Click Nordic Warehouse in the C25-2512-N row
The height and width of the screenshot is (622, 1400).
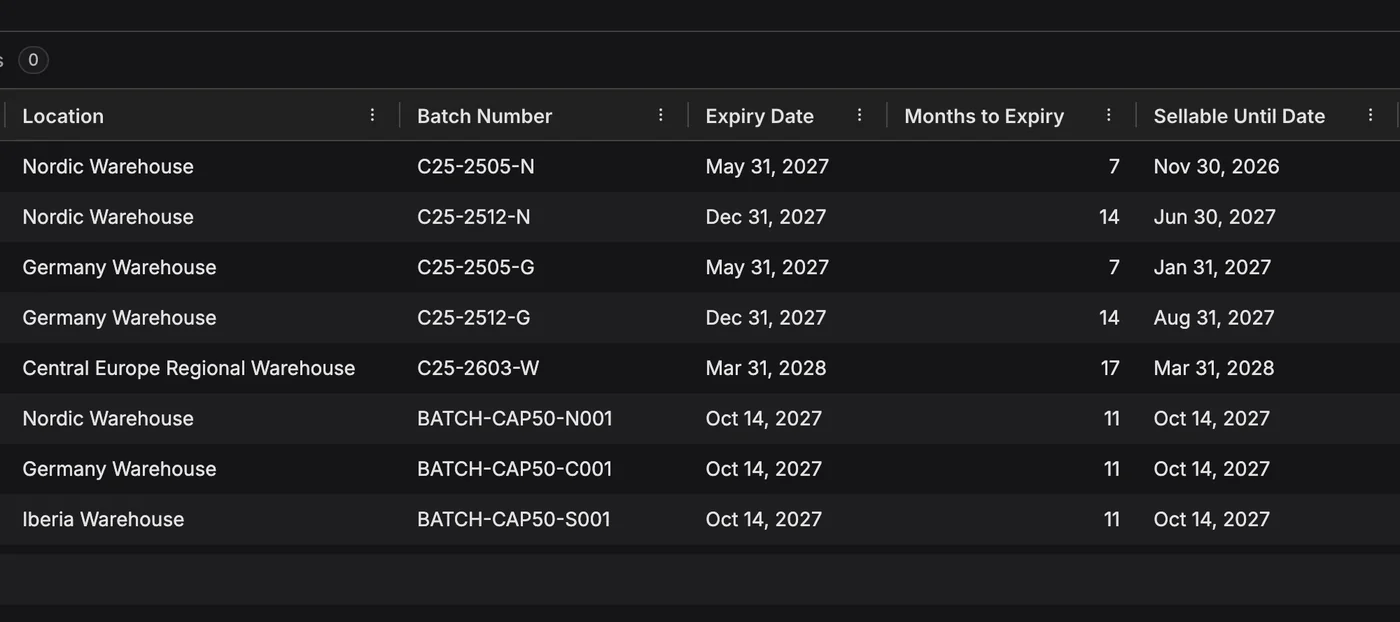[108, 217]
